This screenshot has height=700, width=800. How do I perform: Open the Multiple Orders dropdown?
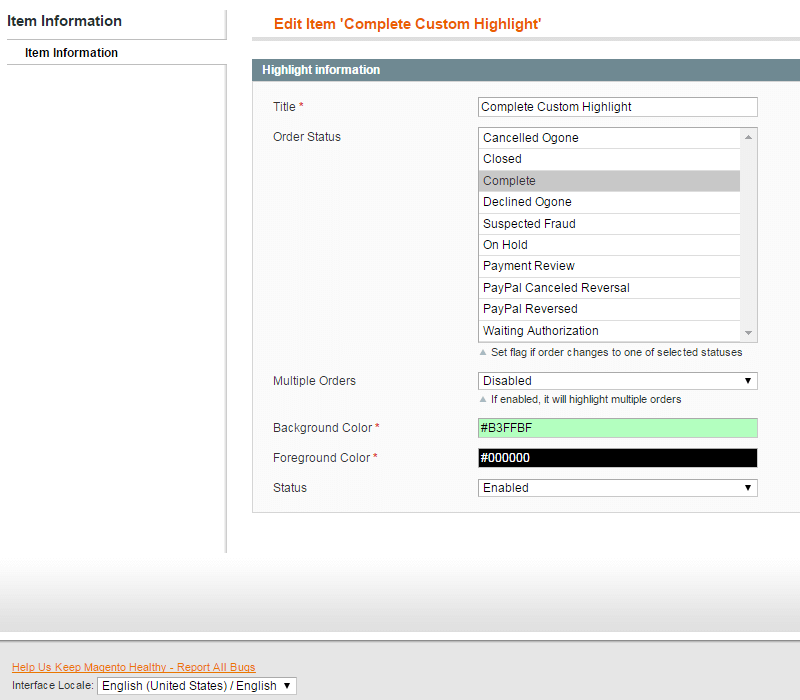pos(617,381)
